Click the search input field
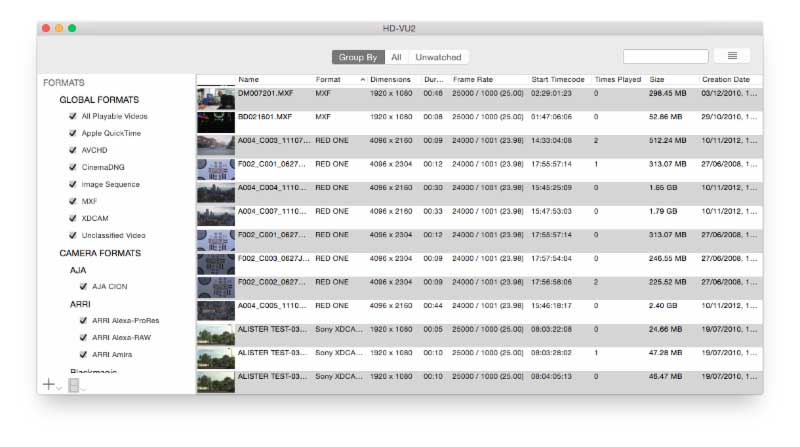This screenshot has height=447, width=800. tap(665, 57)
